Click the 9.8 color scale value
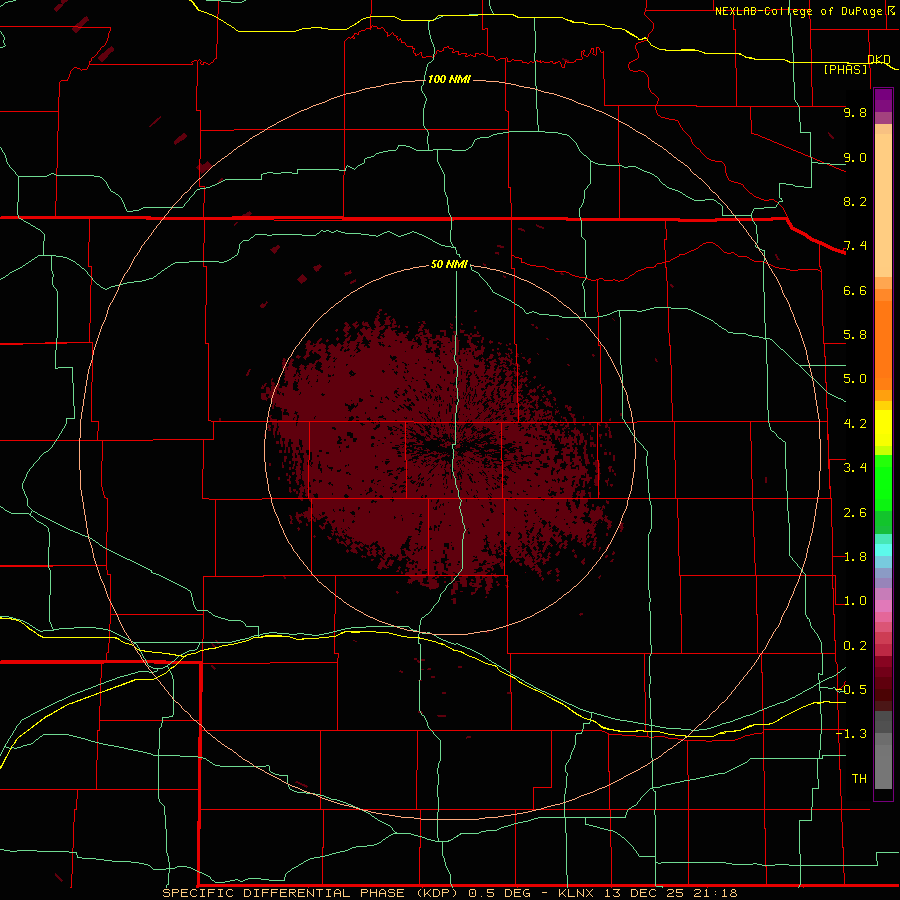Screen dimensions: 900x900 tap(855, 112)
